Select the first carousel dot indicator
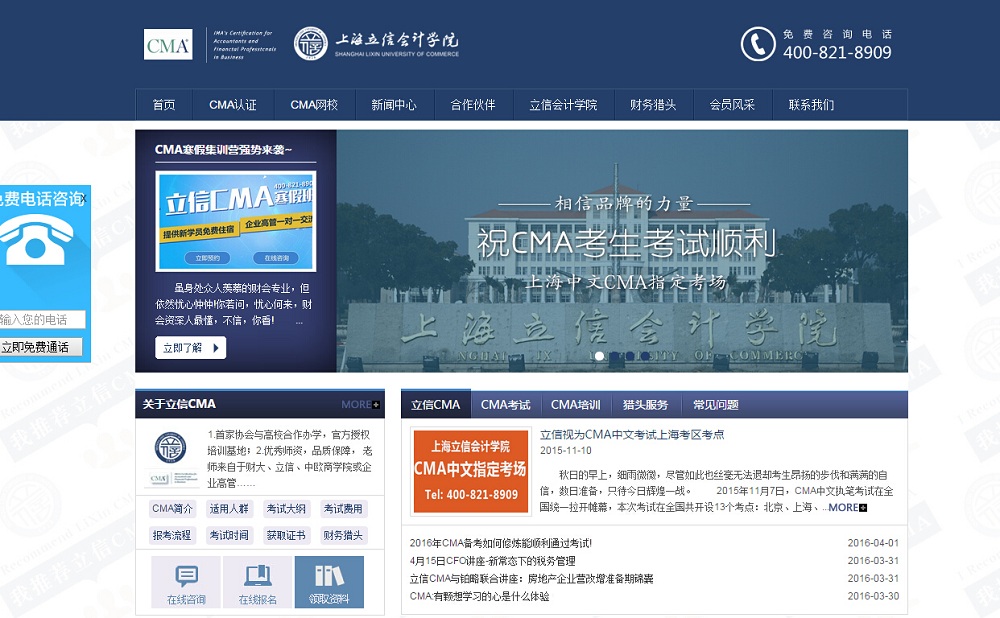The height and width of the screenshot is (618, 1000). (x=599, y=356)
